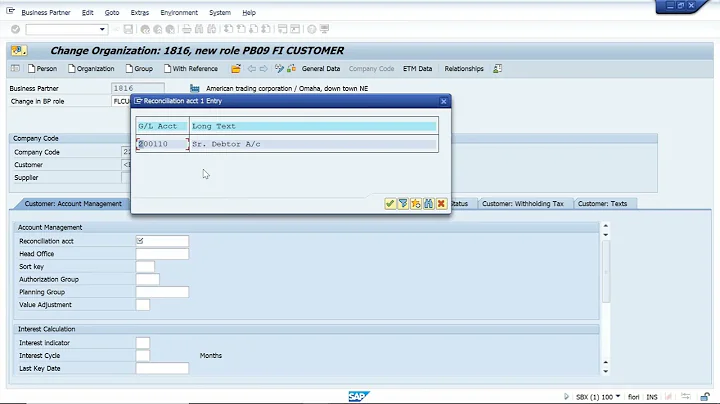Image resolution: width=720 pixels, height=404 pixels.
Task: Click the Print icon
Action: [186, 29]
